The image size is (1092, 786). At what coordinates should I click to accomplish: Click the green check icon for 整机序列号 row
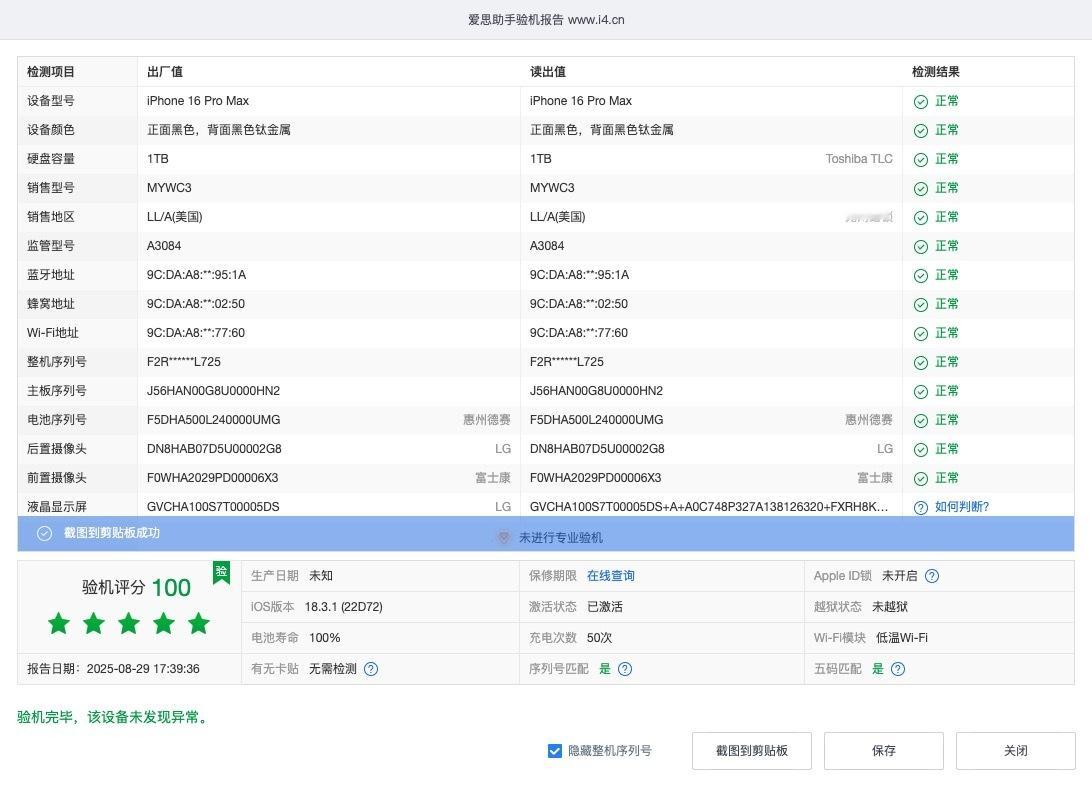921,363
